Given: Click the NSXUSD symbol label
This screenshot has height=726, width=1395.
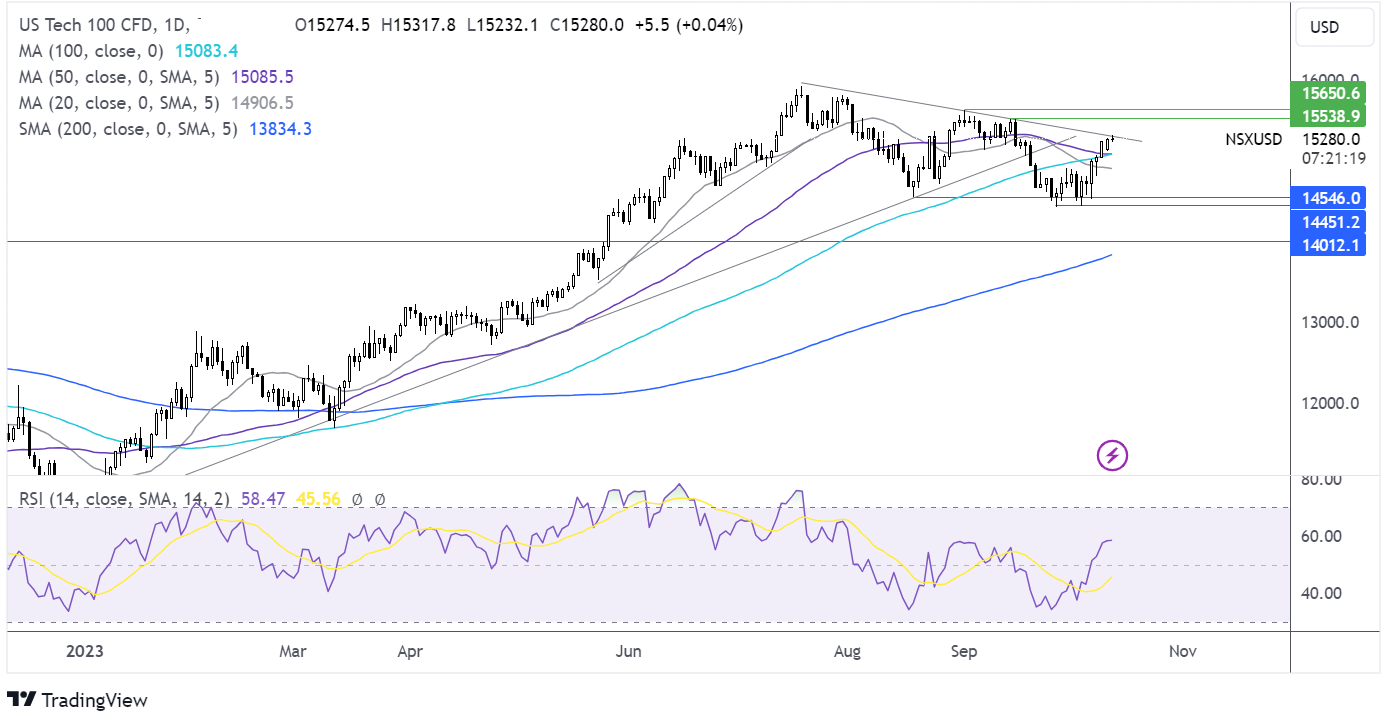Looking at the screenshot, I should point(1253,139).
